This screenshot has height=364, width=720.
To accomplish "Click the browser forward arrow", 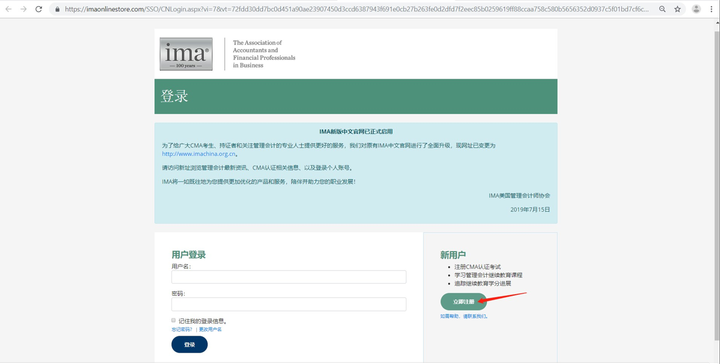I will 23,9.
